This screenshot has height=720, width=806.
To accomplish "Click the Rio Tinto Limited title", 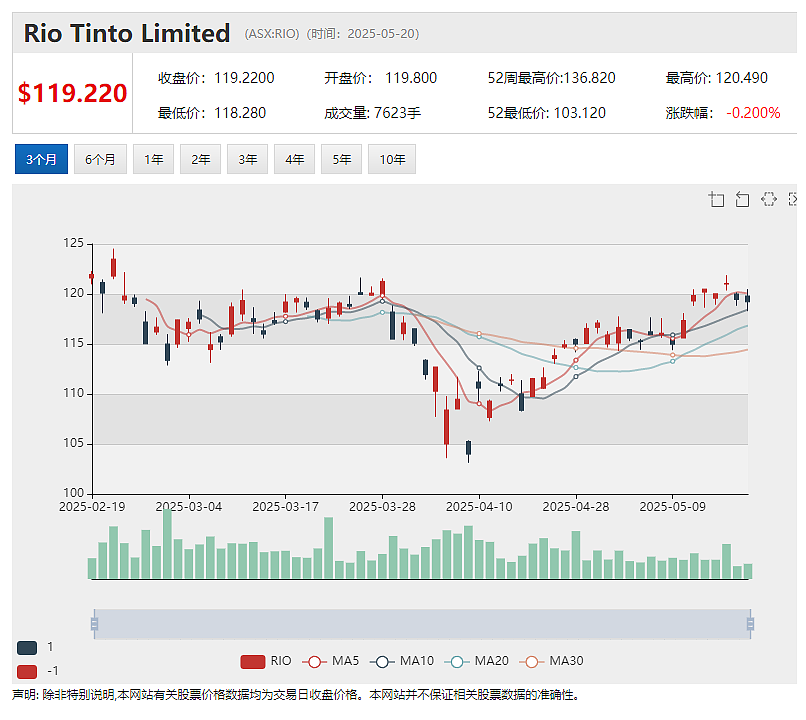I will (126, 33).
